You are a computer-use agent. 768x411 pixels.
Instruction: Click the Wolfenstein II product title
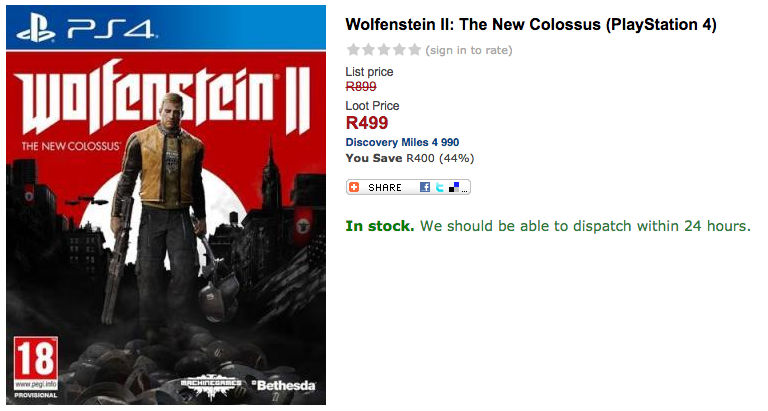tap(530, 25)
